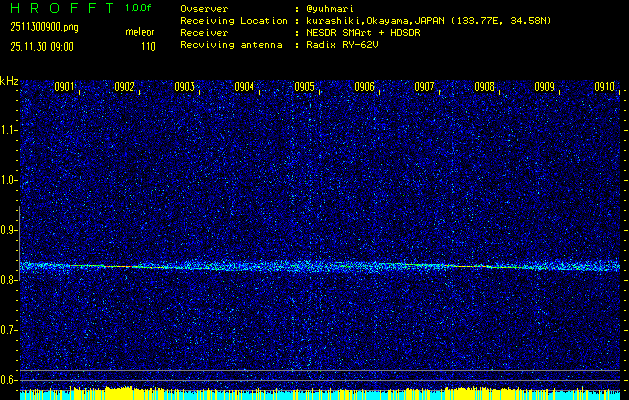Click the Observer label text
Image resolution: width=629 pixels, height=400 pixels.
coord(204,9)
